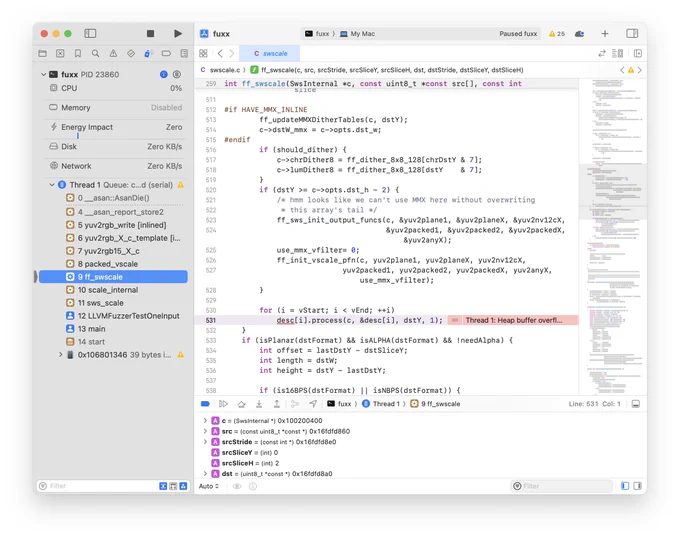Open the Find navigator magnifier icon
Image resolution: width=680 pixels, height=538 pixels.
(95, 53)
